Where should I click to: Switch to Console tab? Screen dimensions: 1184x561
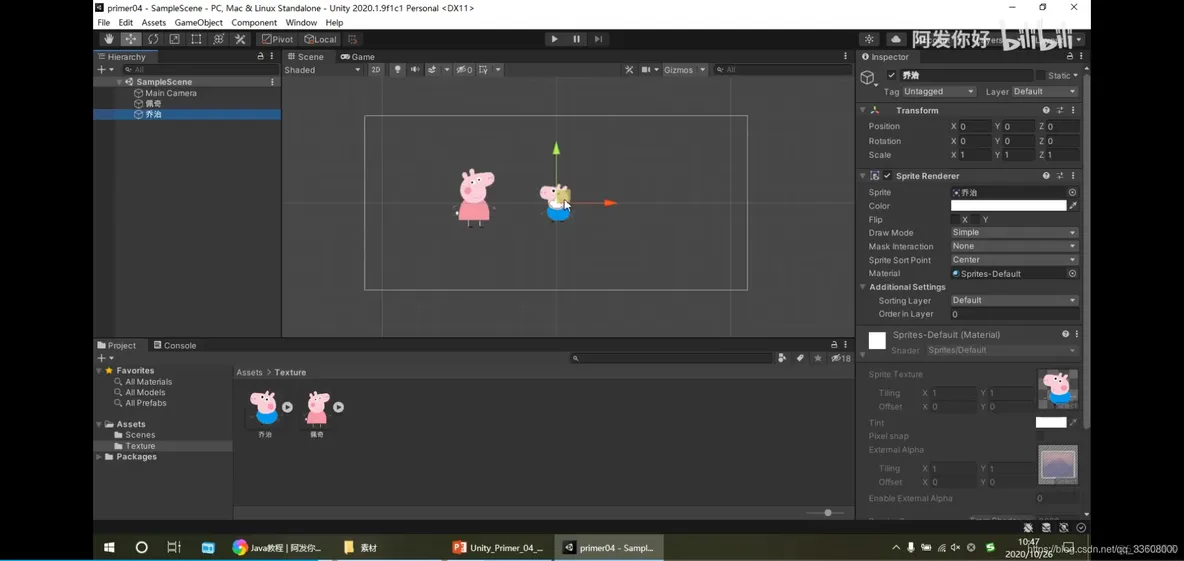(x=174, y=345)
